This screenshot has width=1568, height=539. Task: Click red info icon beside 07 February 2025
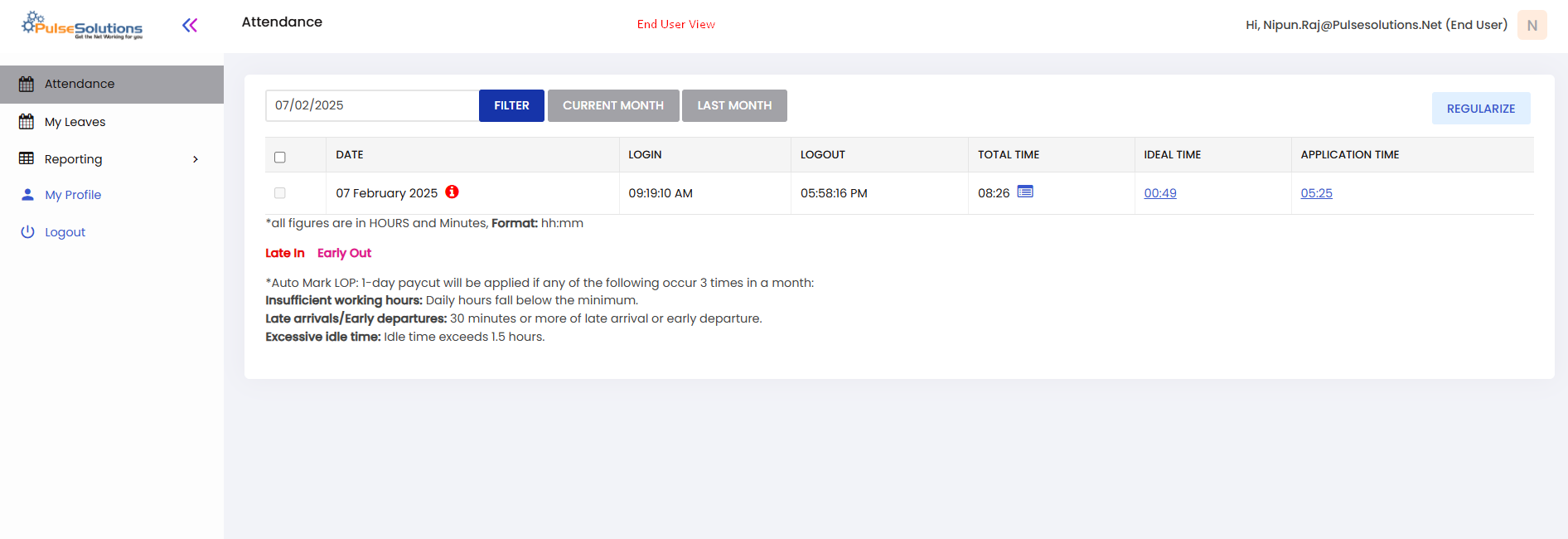[452, 192]
